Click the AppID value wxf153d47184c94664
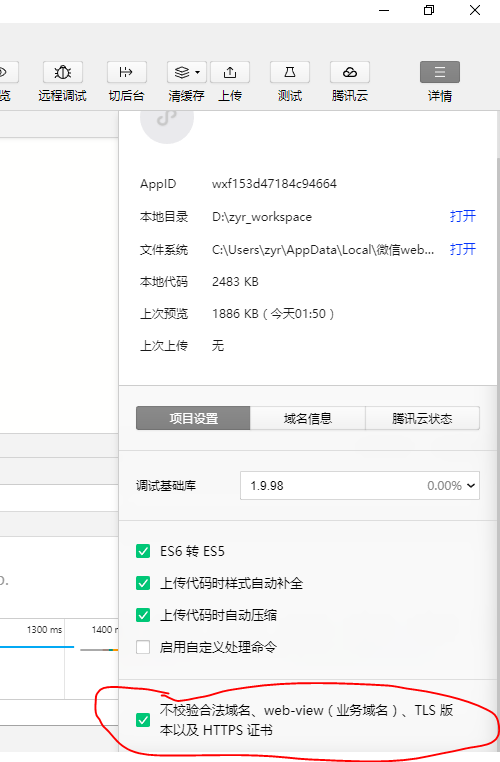The image size is (500, 762). (x=274, y=184)
